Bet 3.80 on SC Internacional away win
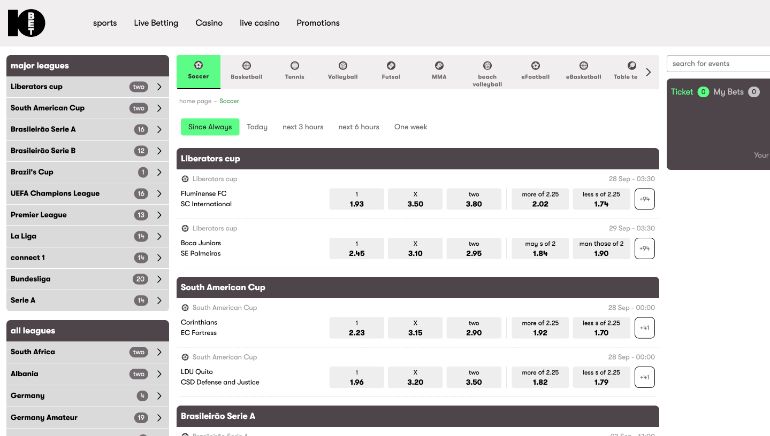770x436 pixels. click(474, 199)
